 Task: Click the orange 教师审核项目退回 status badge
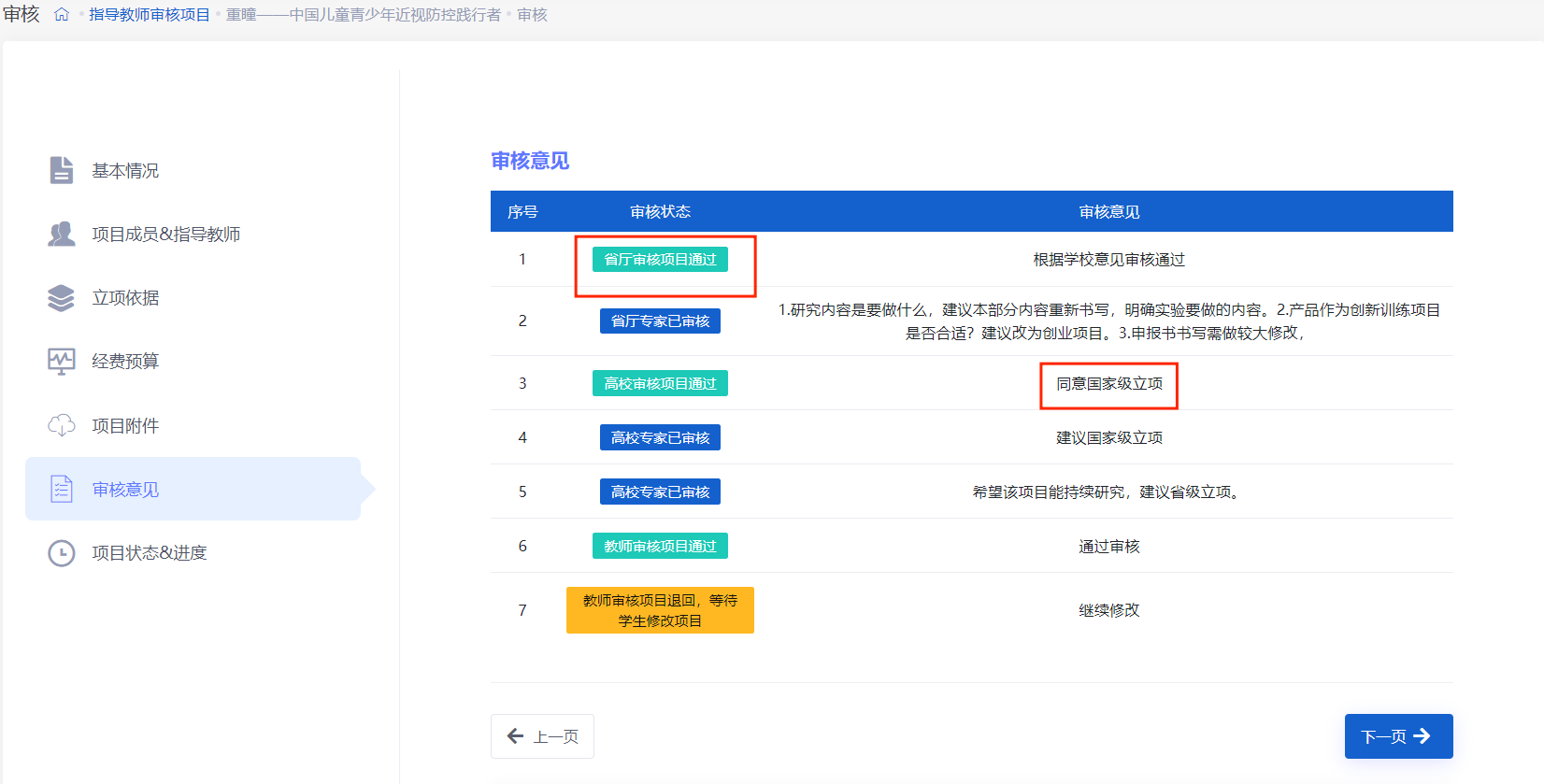[660, 610]
